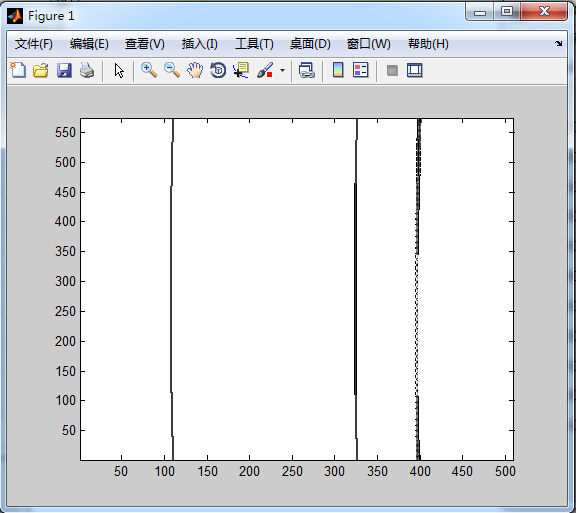576x513 pixels.
Task: Save the figure using the floppy icon
Action: tap(64, 70)
